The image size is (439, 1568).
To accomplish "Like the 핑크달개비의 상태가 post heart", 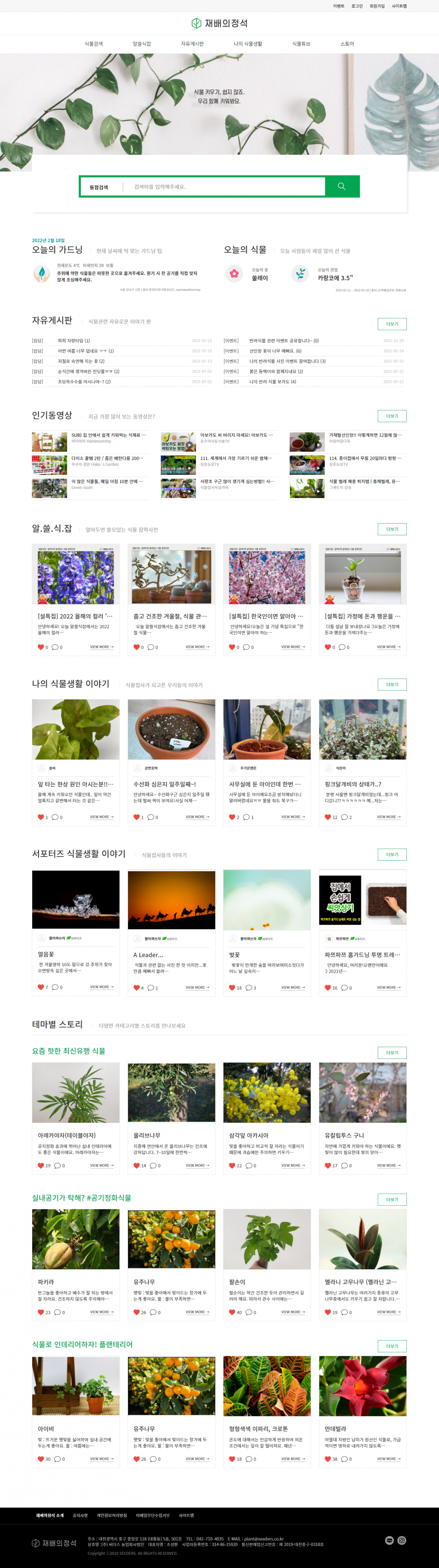I will [328, 817].
